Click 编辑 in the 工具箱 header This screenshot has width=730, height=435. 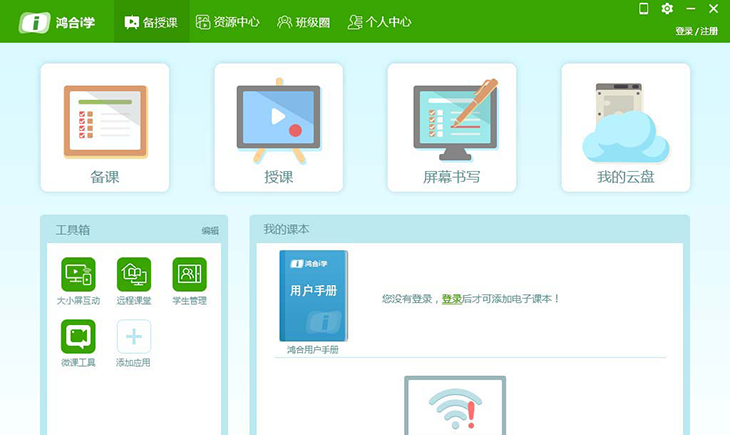pos(210,230)
